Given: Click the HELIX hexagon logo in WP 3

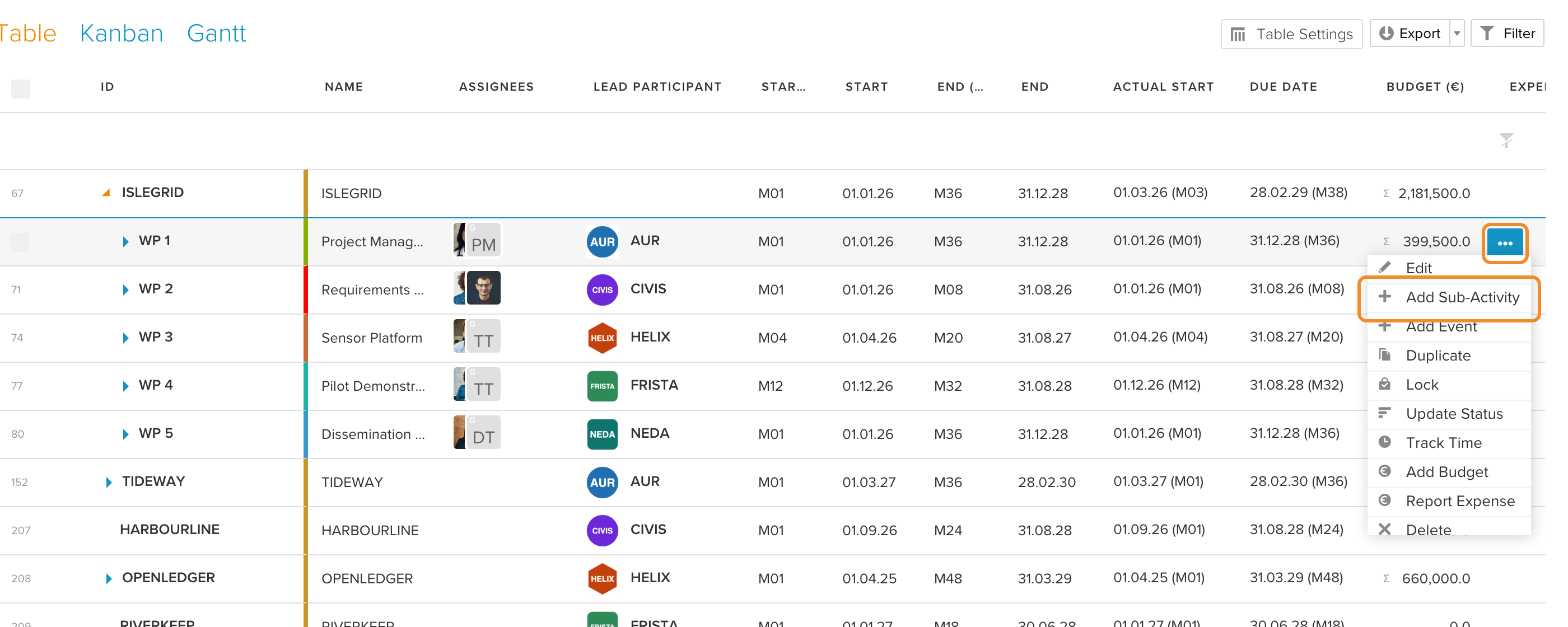Looking at the screenshot, I should pos(602,338).
